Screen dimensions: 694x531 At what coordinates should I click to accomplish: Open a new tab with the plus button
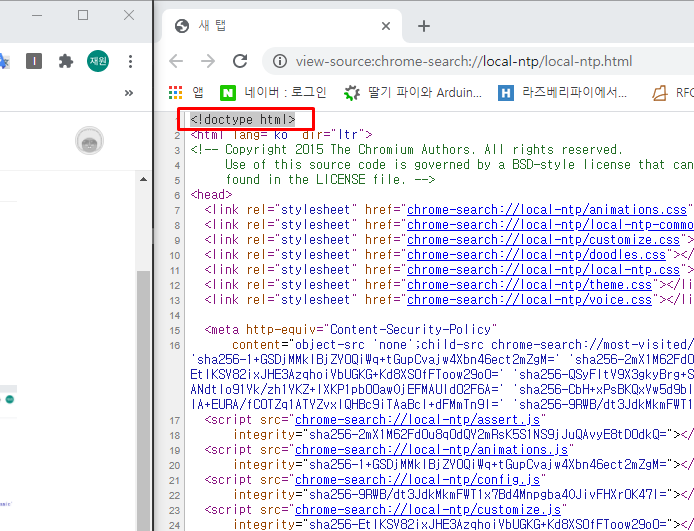424,26
